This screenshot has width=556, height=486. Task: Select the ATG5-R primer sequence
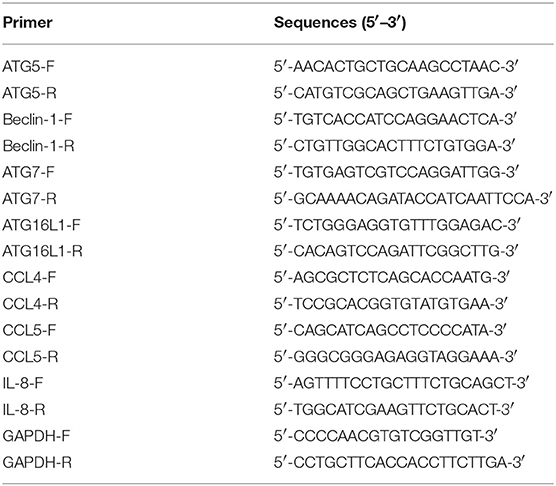tap(396, 93)
